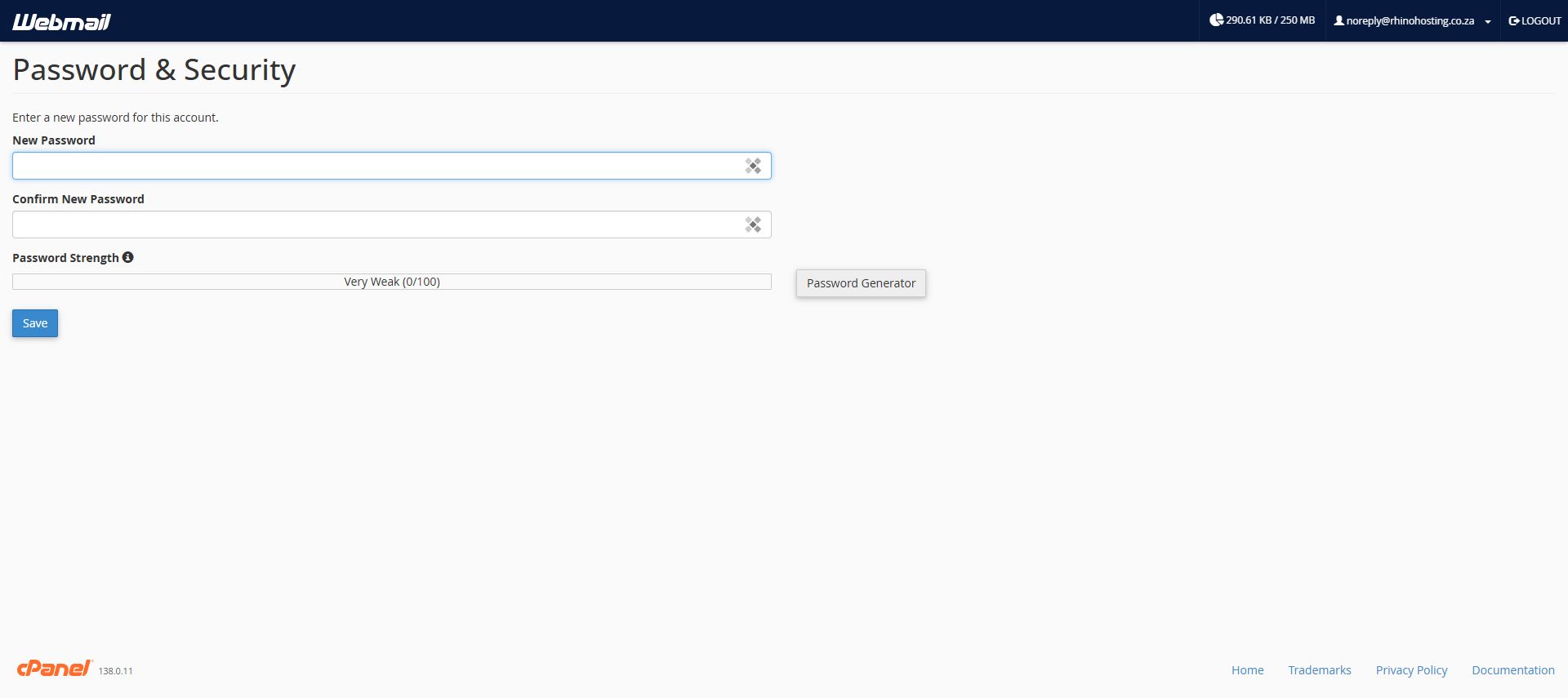Focus the Confirm New Password input field

(x=392, y=225)
